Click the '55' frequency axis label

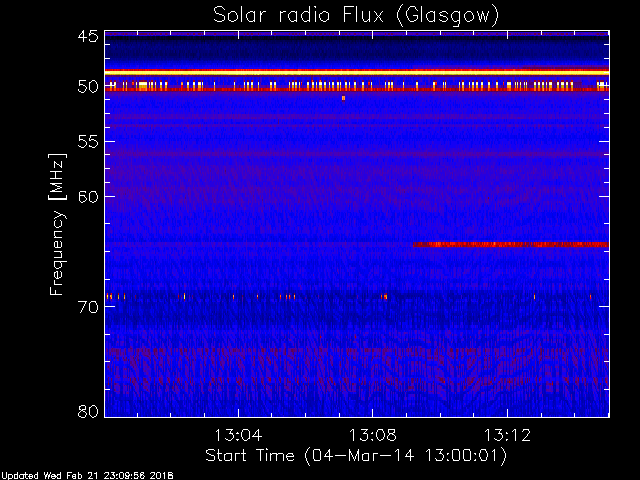pos(88,142)
